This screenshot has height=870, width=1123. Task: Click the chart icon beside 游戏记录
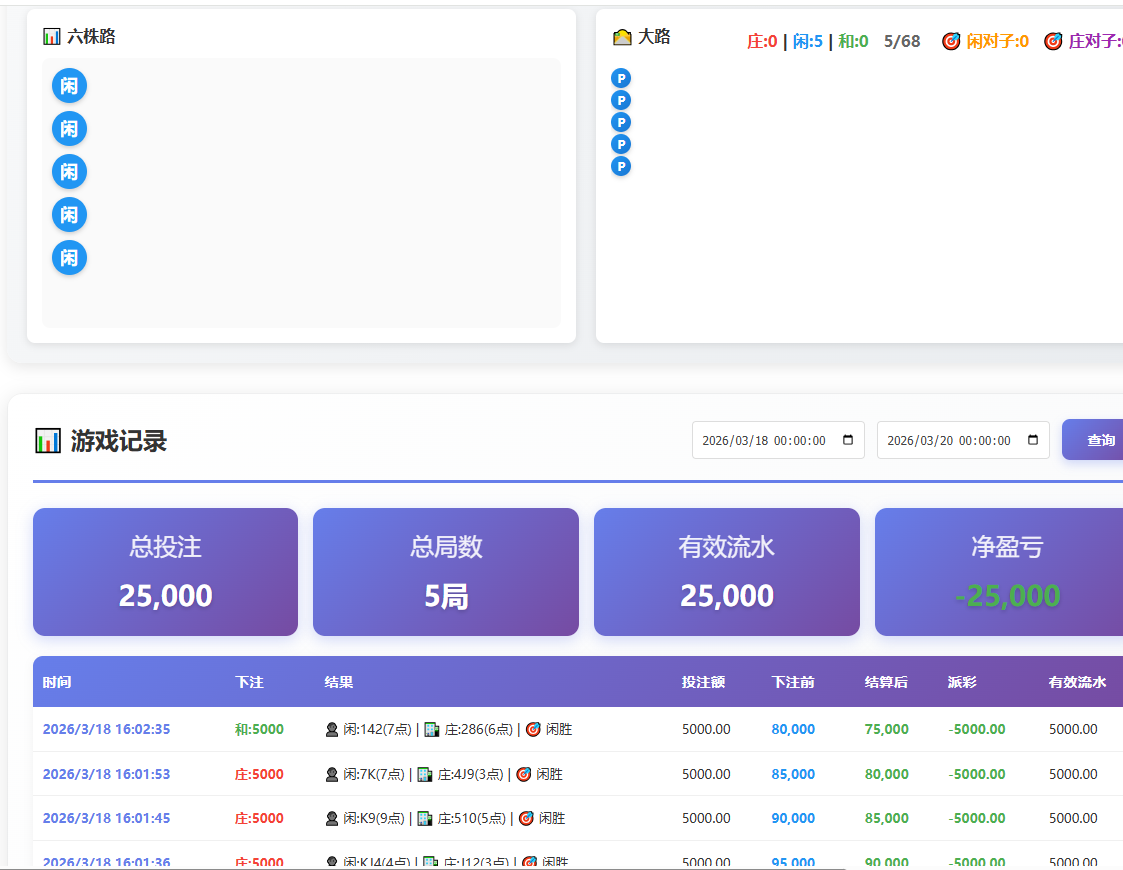(x=48, y=441)
